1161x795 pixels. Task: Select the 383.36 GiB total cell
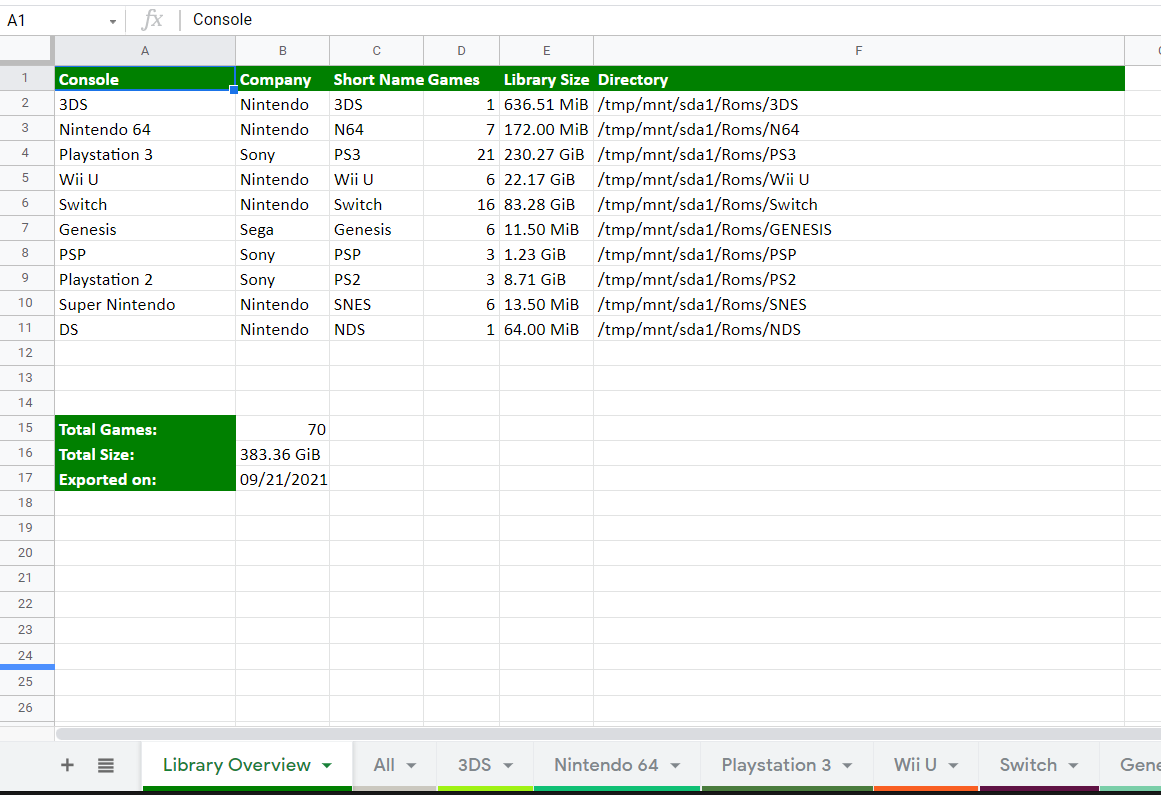283,454
